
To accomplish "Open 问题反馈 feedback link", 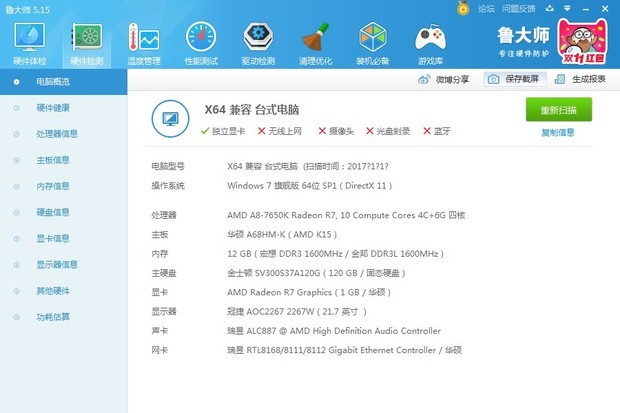I will pos(518,9).
